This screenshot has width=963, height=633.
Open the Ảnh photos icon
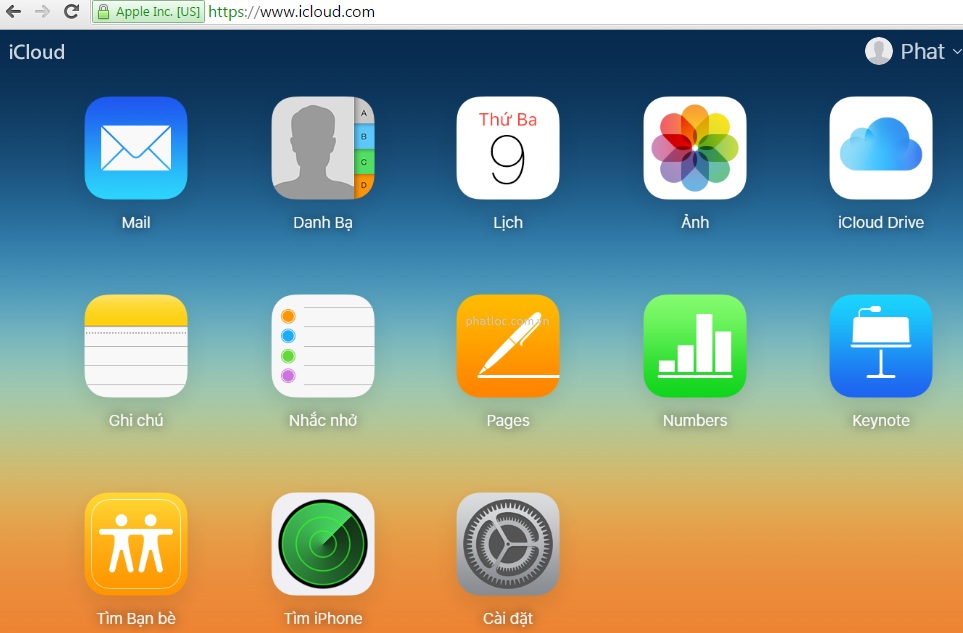point(695,148)
